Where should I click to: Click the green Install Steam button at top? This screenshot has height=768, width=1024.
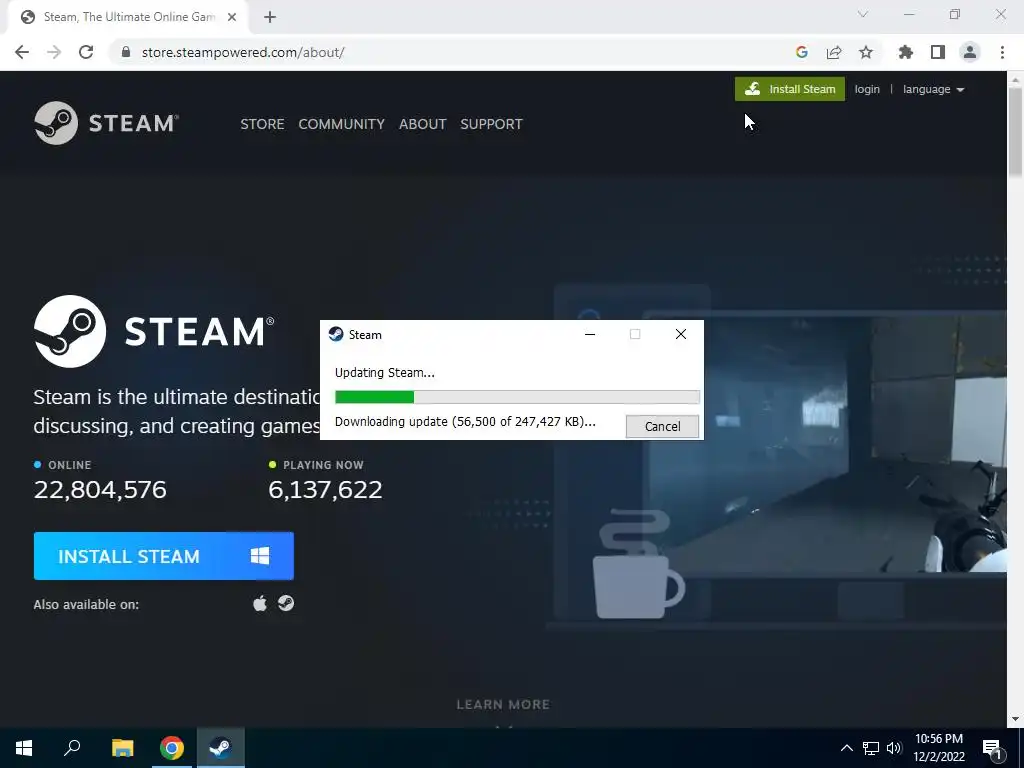click(x=790, y=89)
